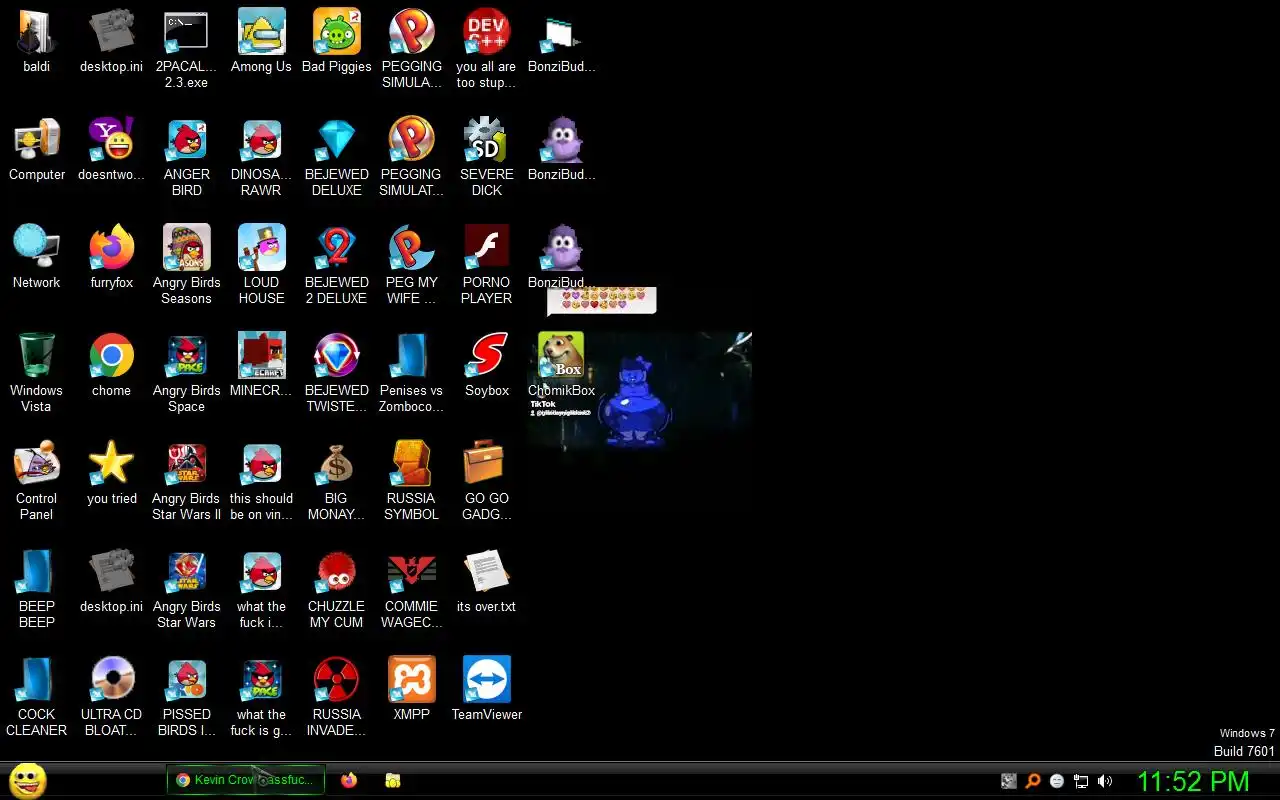Select the BEEP BEEP shortcut
Viewport: 1280px width, 800px height.
coord(37,572)
